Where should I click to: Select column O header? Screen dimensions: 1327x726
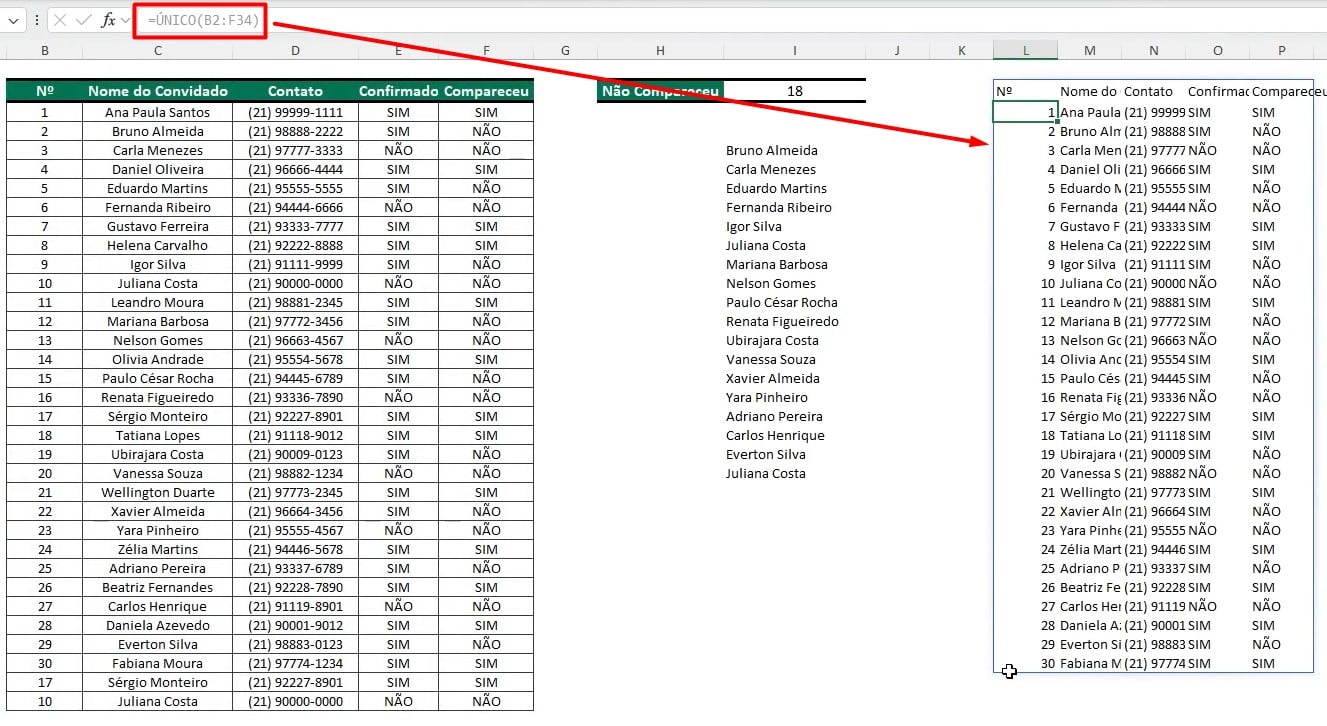click(1217, 50)
